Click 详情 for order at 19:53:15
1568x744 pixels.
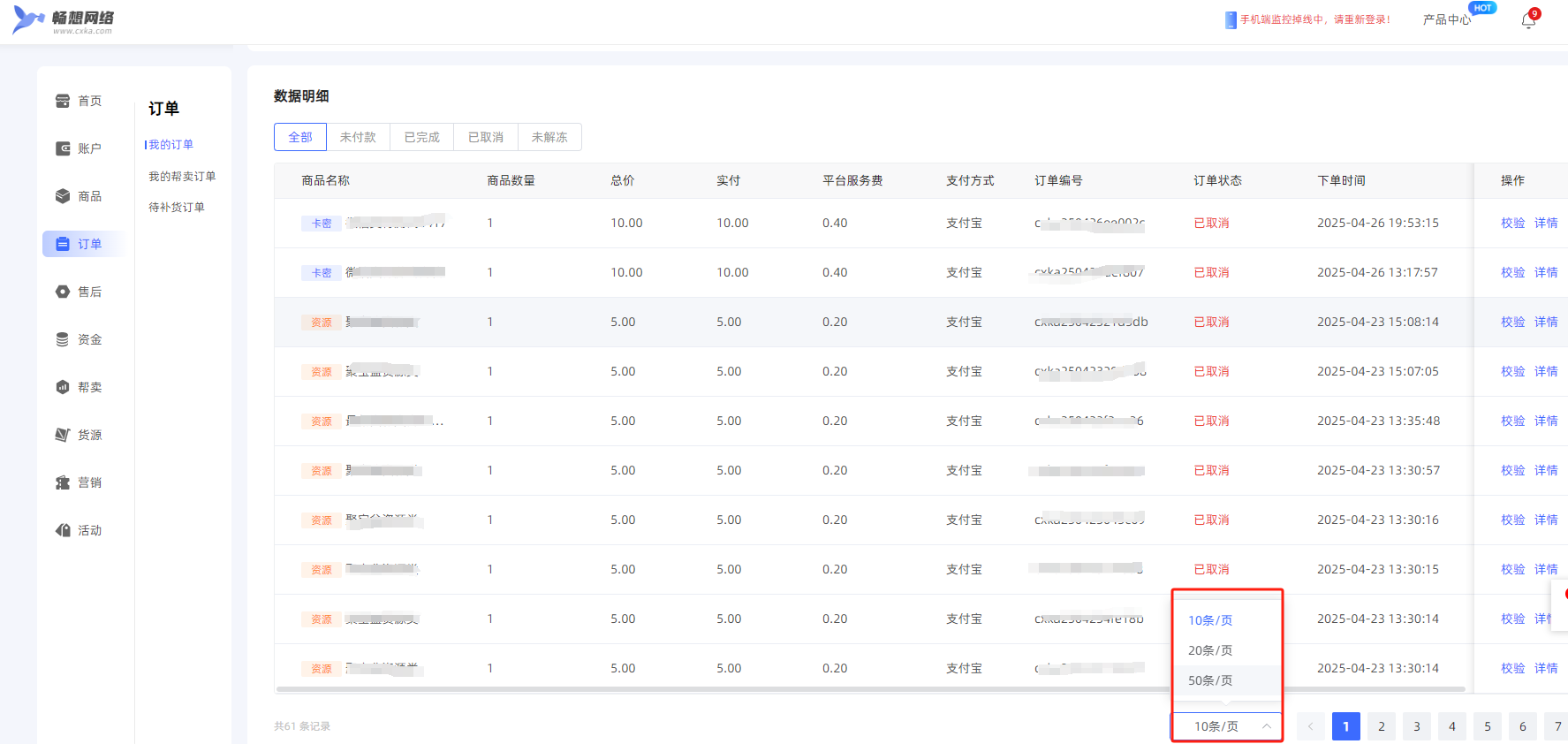[1546, 224]
